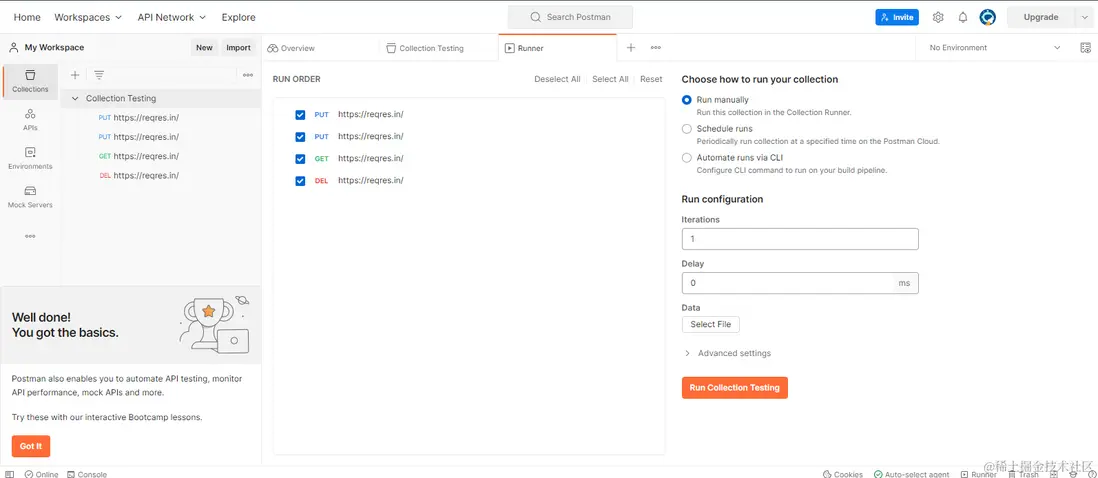Click the Run Collection Testing button
Viewport: 1098px width, 478px height.
click(734, 387)
